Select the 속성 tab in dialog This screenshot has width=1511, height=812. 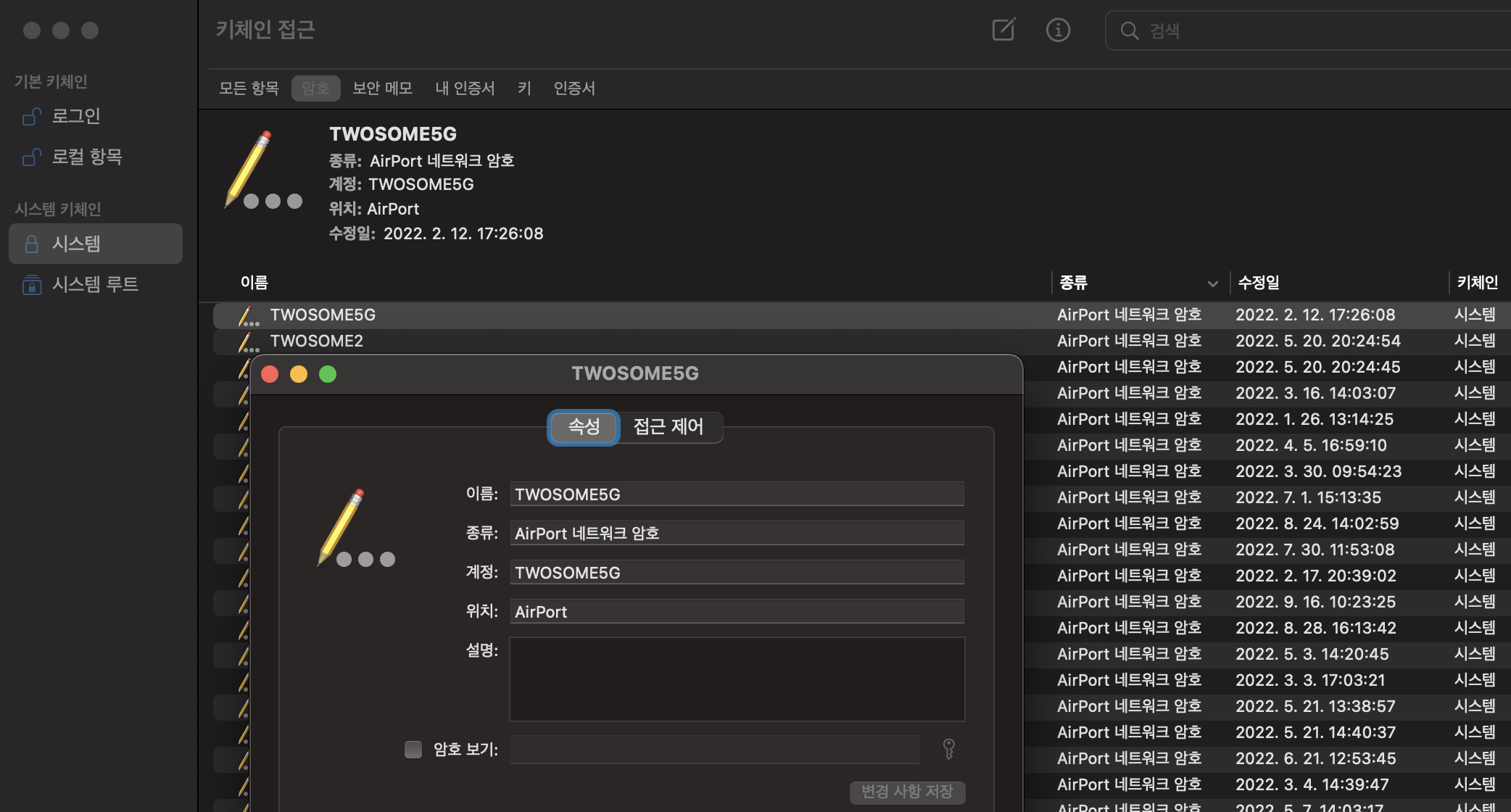[x=584, y=426]
